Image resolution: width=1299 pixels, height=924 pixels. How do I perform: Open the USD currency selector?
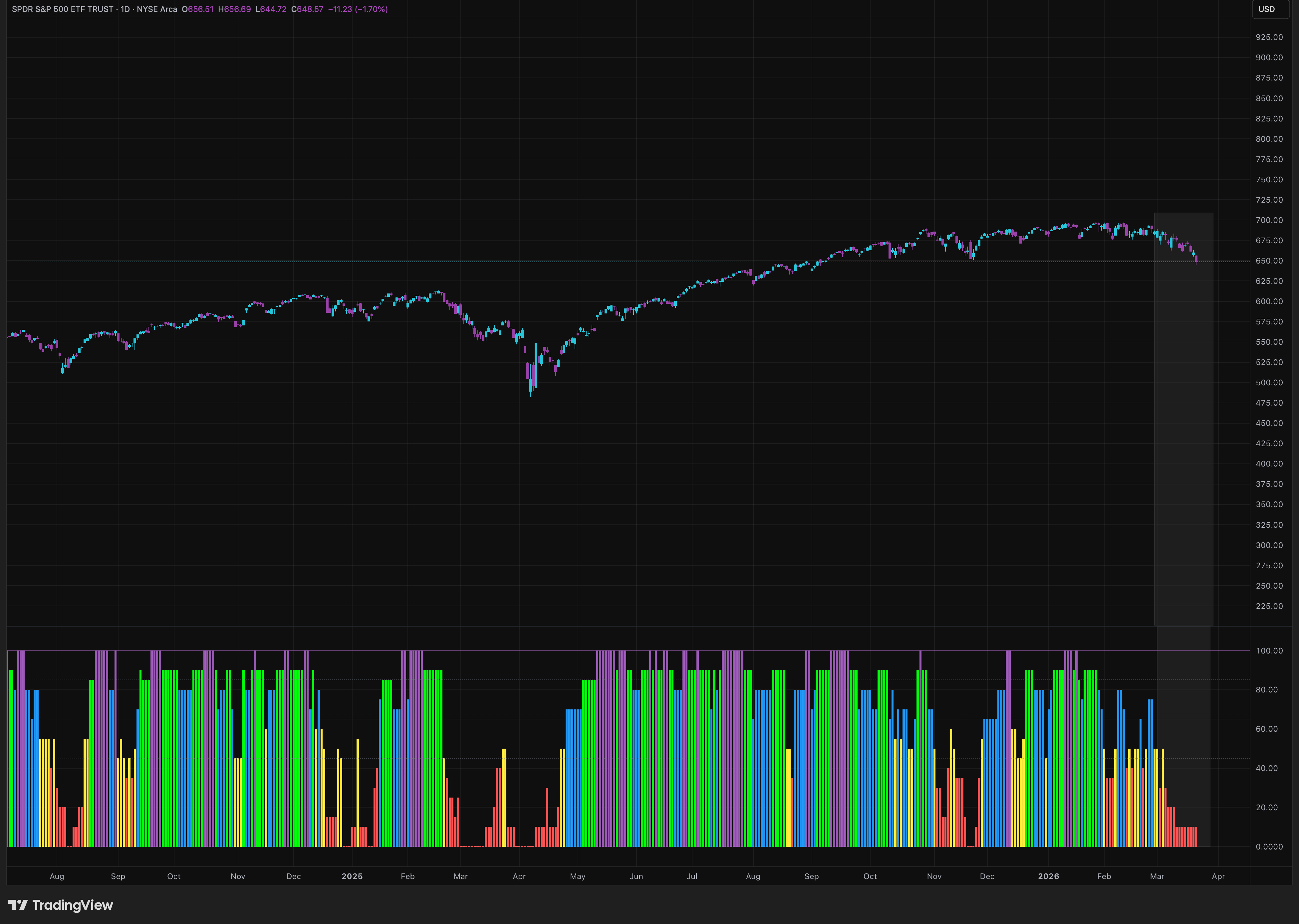(1269, 9)
